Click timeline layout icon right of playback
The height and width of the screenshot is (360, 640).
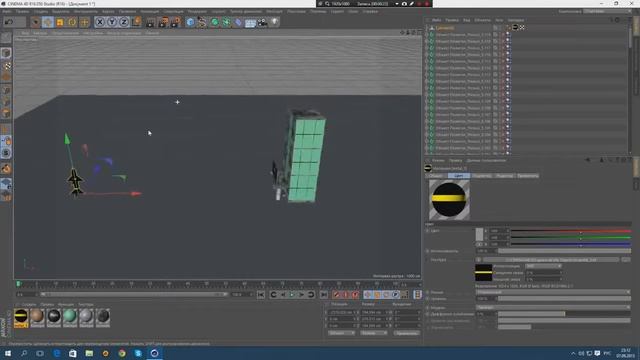(x=417, y=294)
